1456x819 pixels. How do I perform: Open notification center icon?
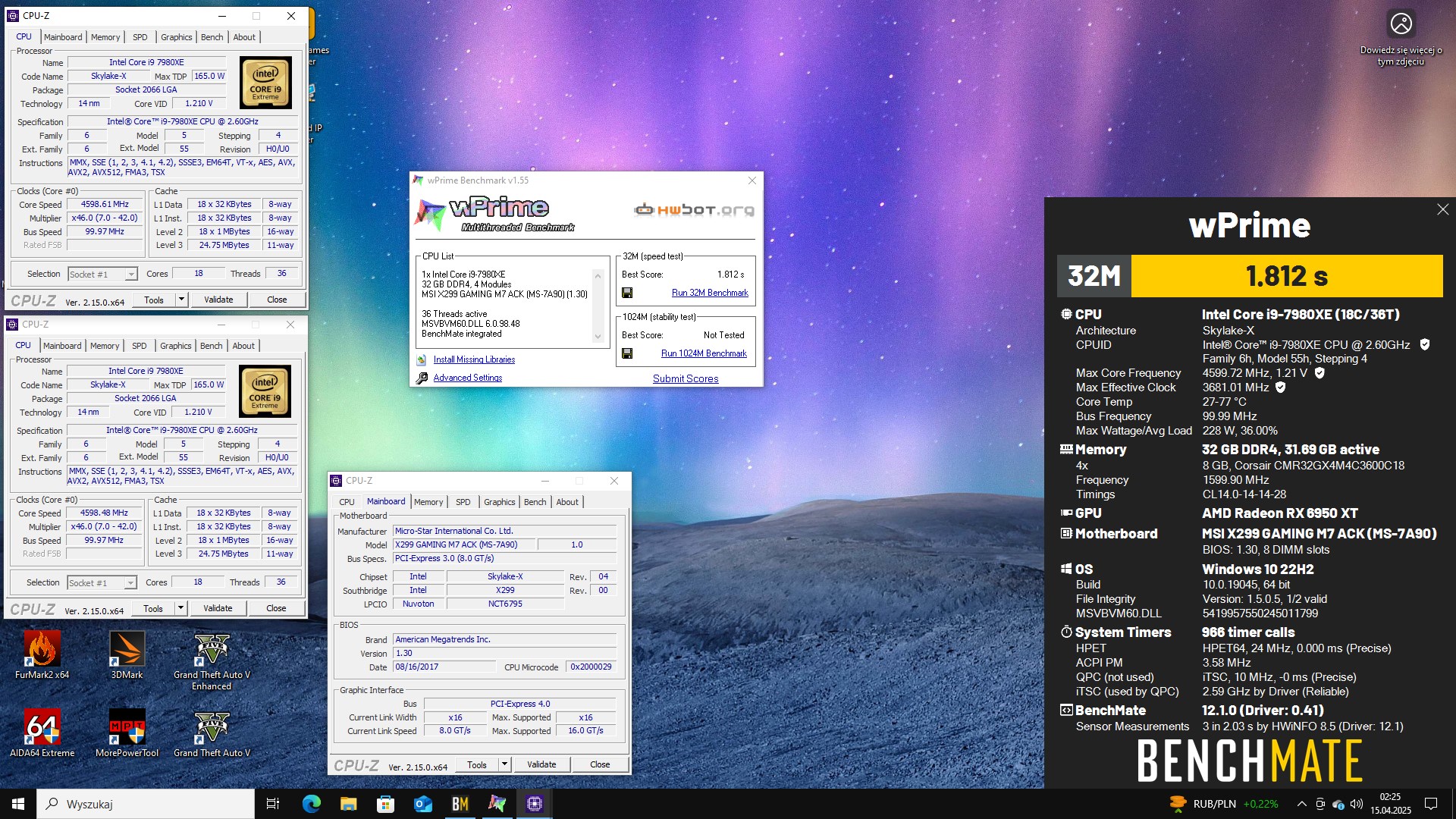point(1431,804)
